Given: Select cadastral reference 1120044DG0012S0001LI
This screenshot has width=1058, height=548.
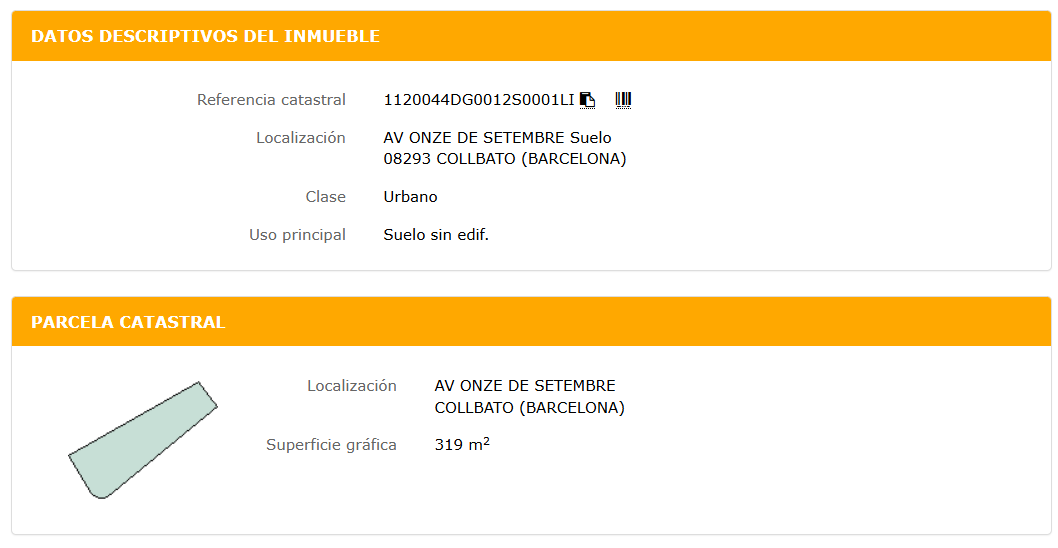Looking at the screenshot, I should coord(479,99).
